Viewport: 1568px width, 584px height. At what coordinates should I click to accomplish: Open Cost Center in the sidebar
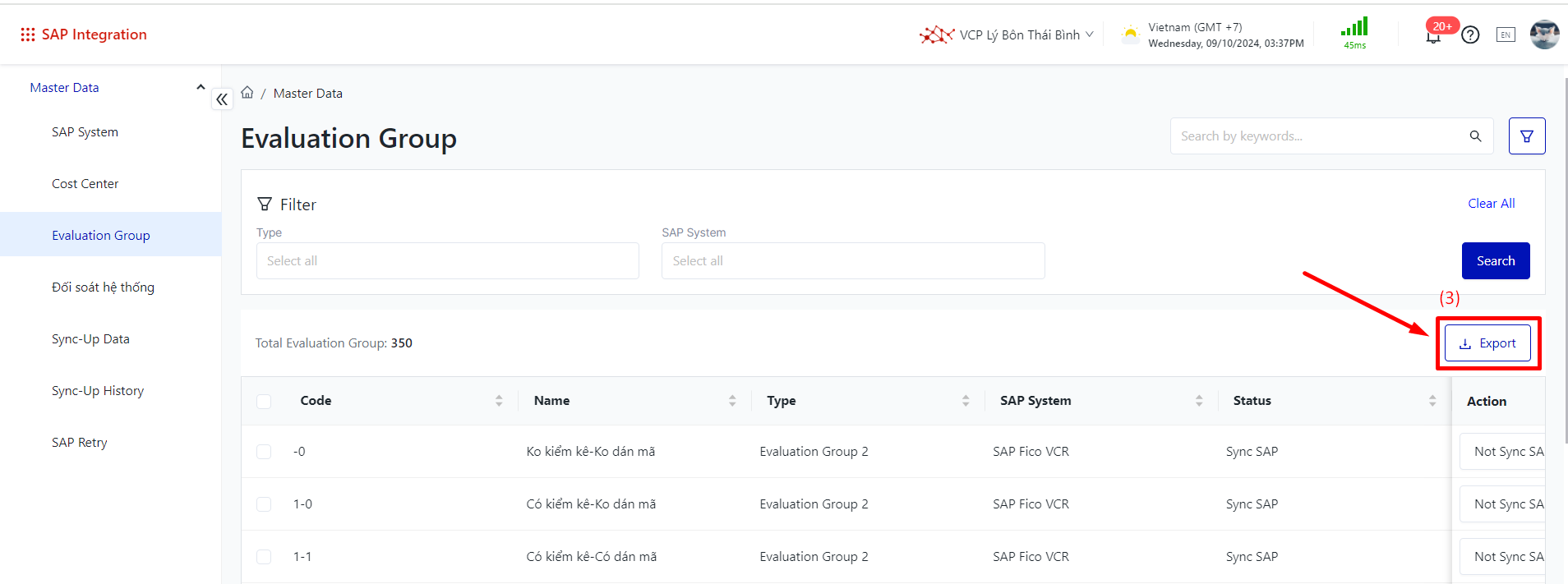[85, 184]
